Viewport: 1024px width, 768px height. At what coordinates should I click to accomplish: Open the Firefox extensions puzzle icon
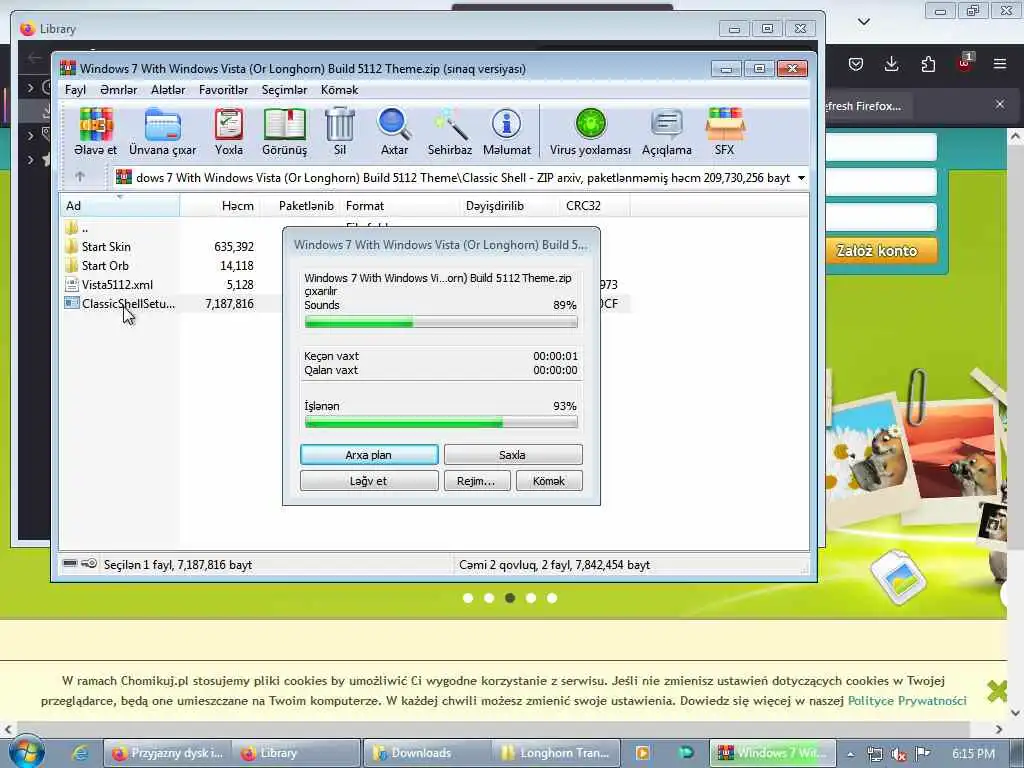(928, 64)
